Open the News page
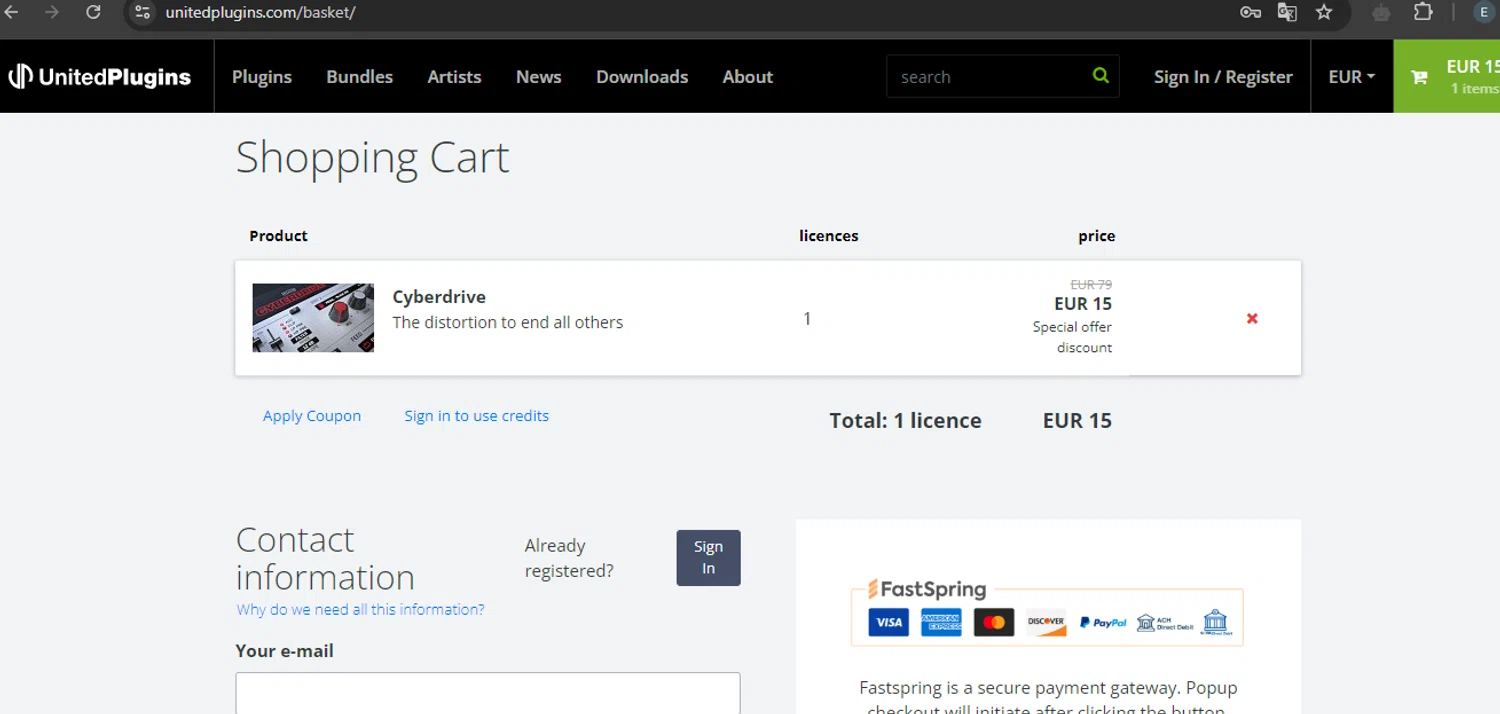Screen dimensions: 1500x714 [x=538, y=76]
